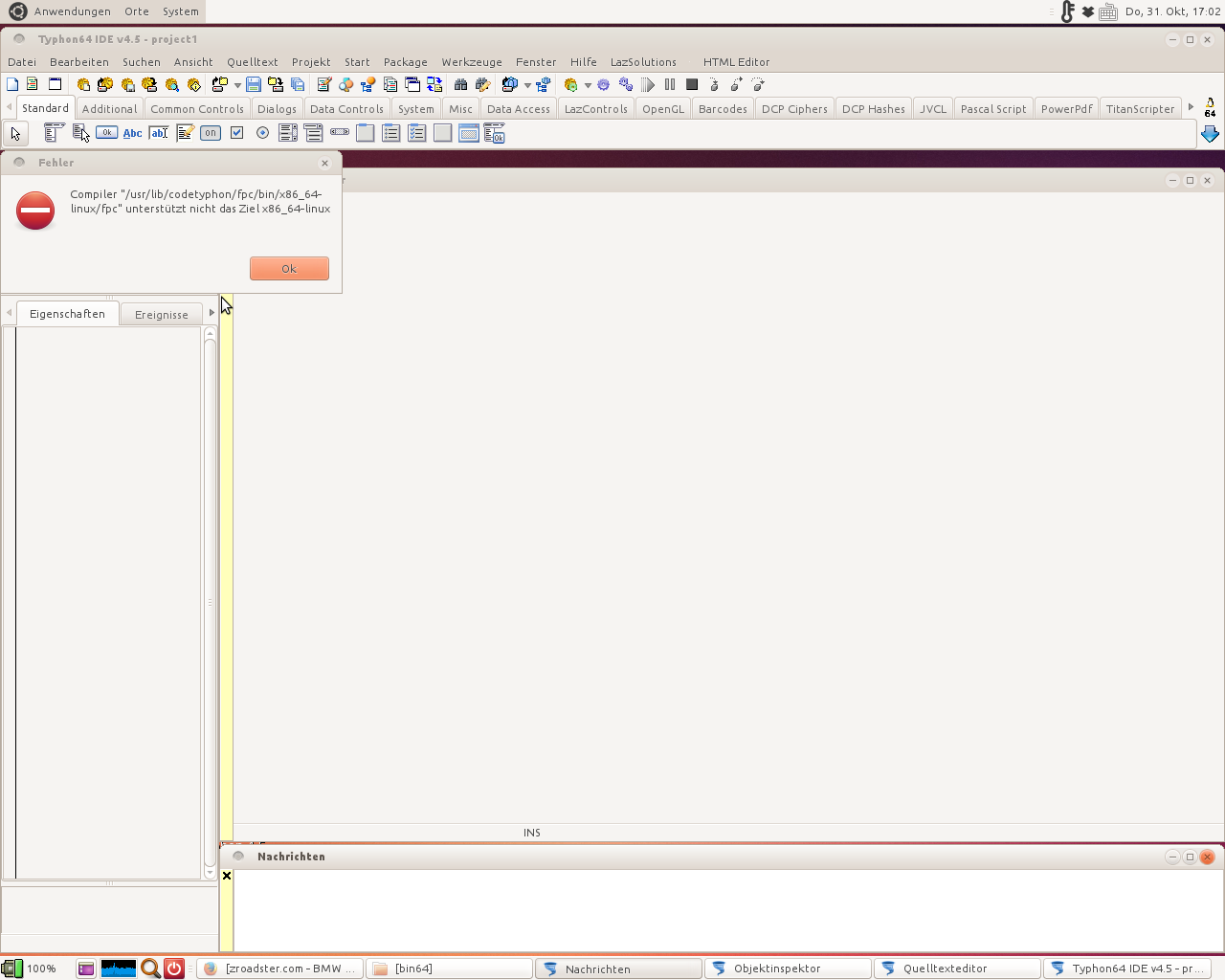Pick the TMemo component icon

click(x=185, y=133)
